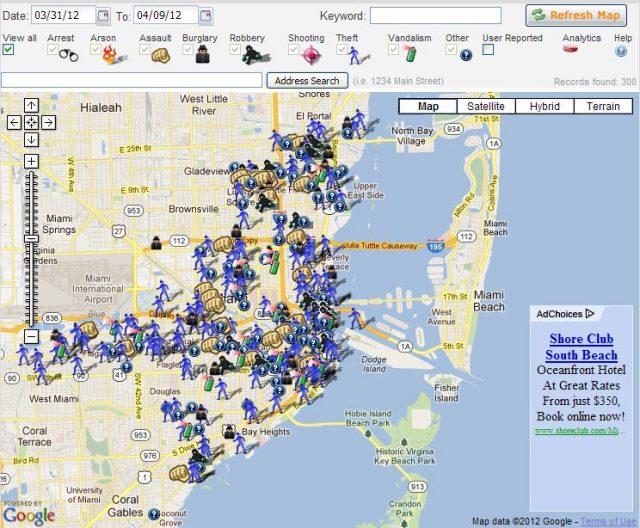
Task: Click the start Date input field
Action: pyautogui.click(x=63, y=16)
